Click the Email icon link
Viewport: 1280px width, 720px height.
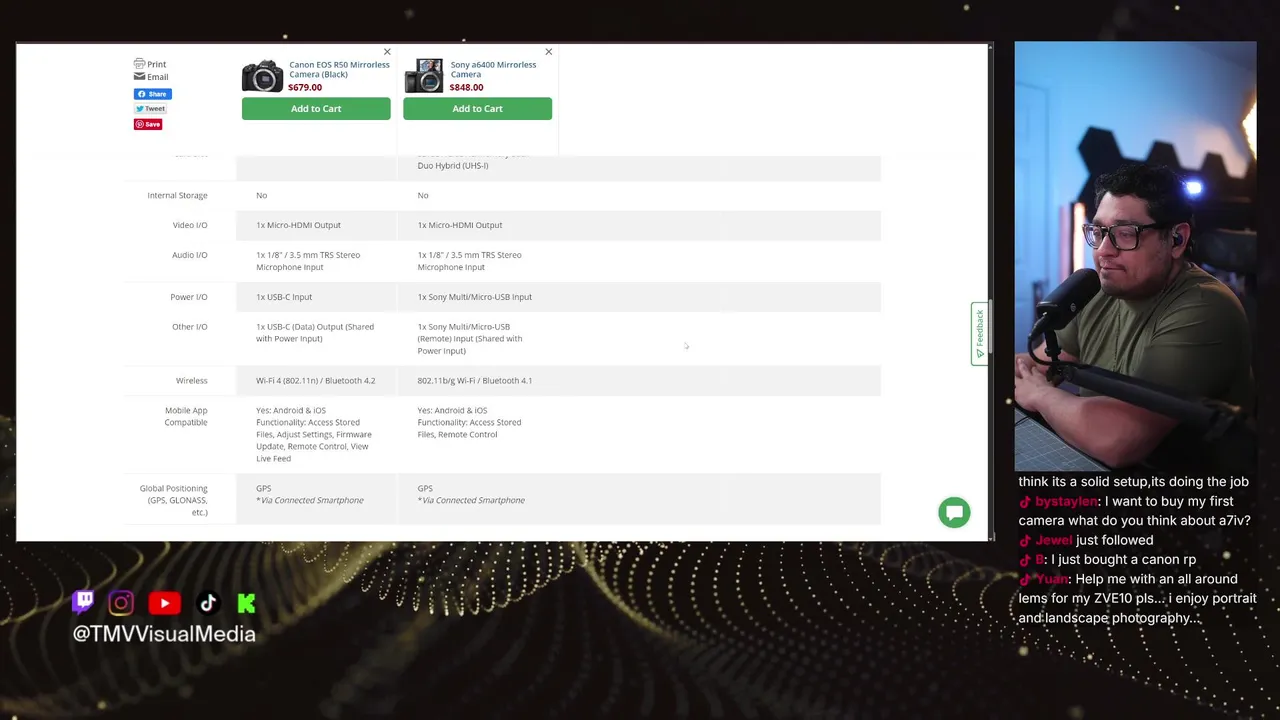click(151, 77)
